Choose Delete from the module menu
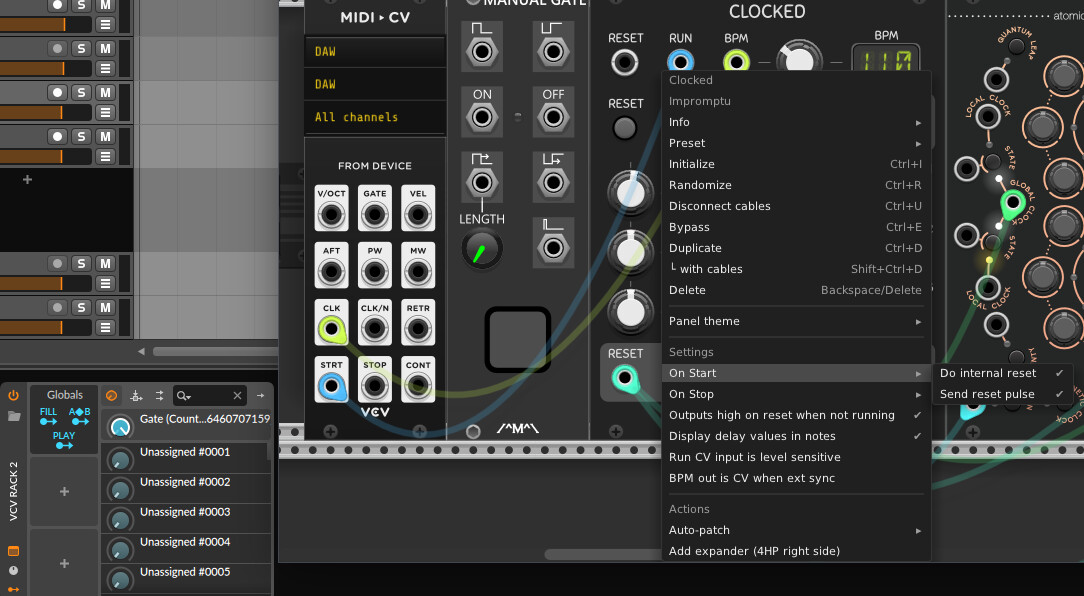Viewport: 1084px width, 596px height. [x=796, y=290]
